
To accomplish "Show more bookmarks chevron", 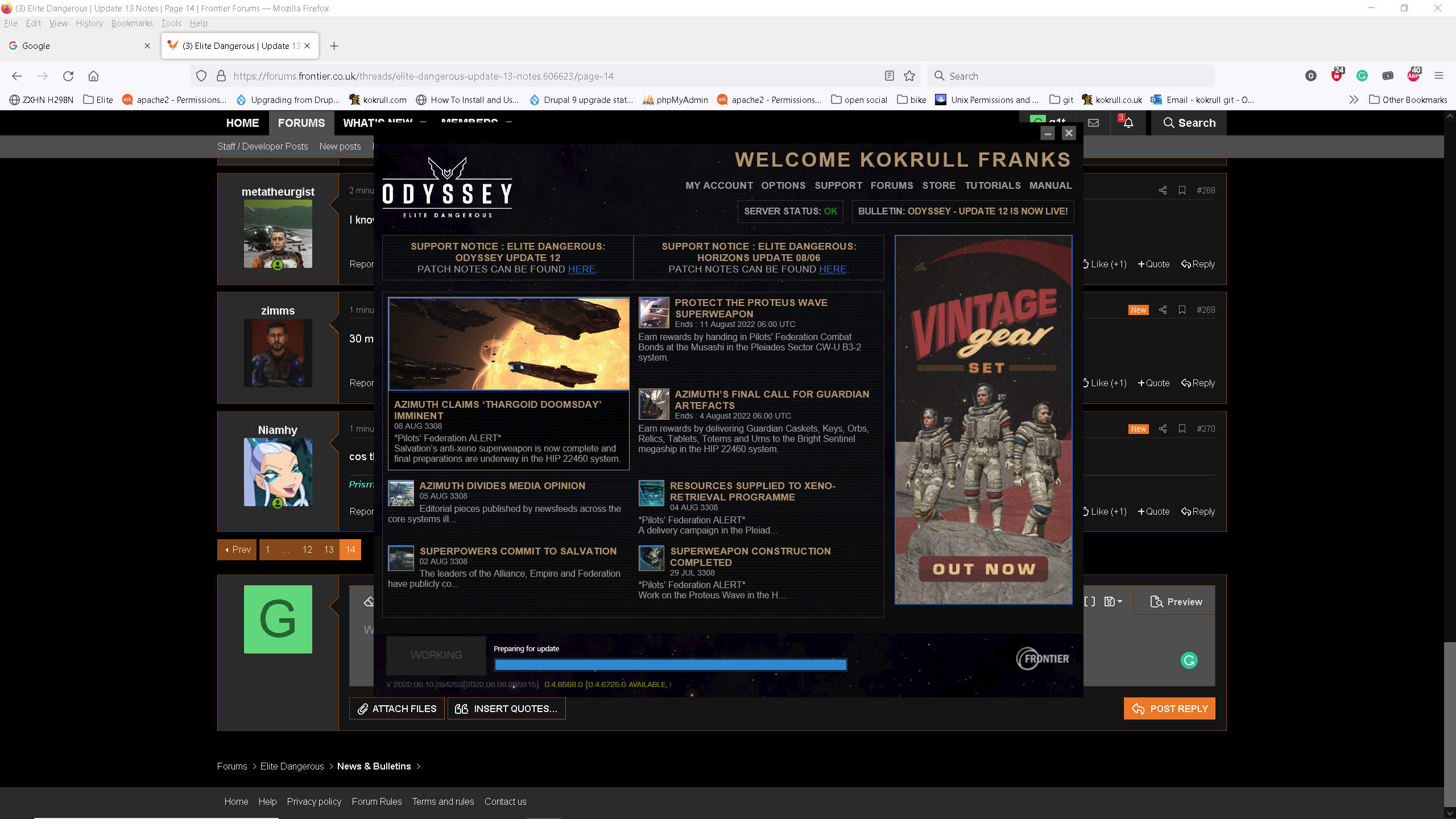I will click(x=1354, y=100).
